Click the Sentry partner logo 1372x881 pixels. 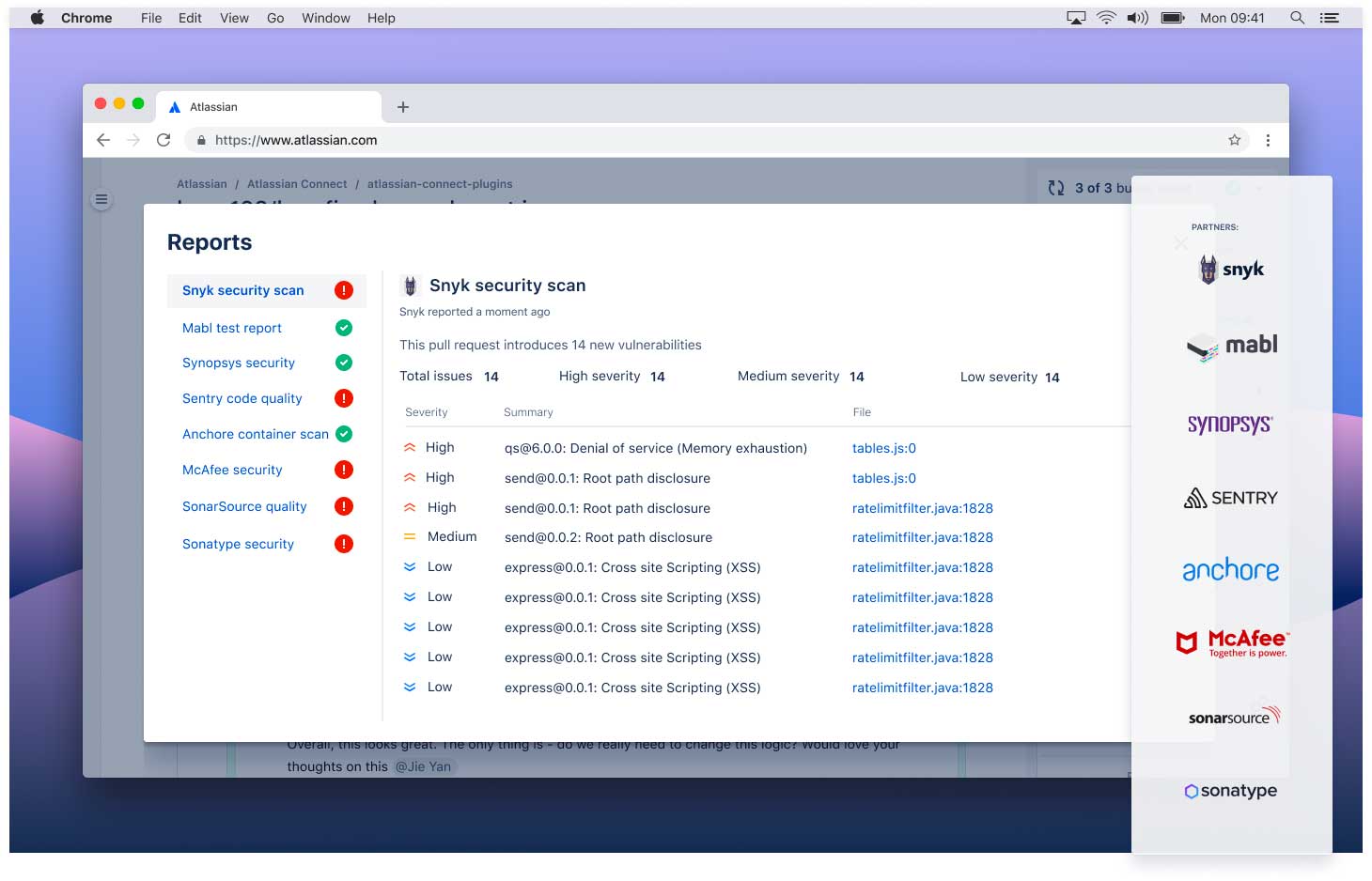coord(1231,498)
